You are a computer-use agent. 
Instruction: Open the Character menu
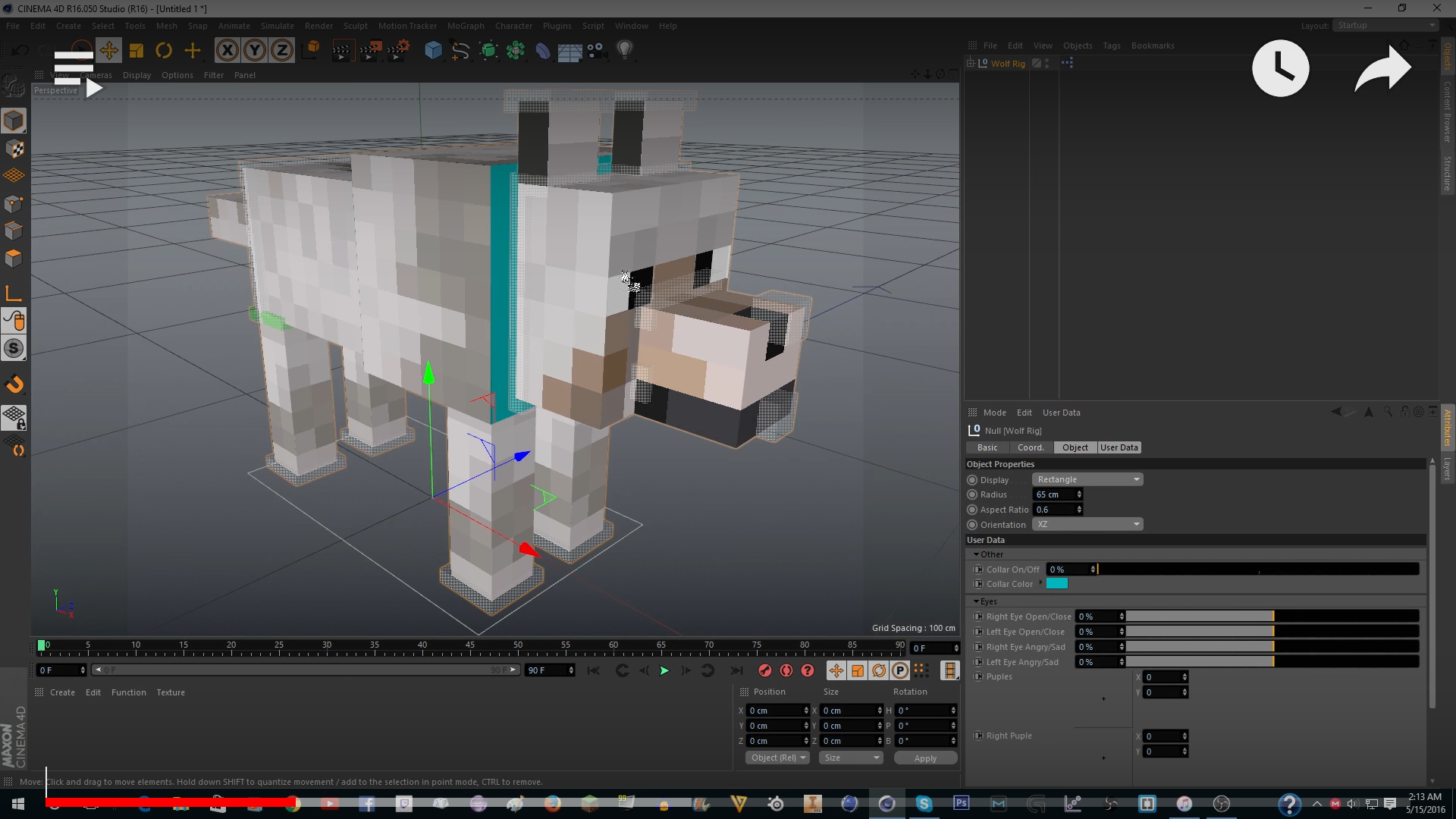click(x=513, y=26)
